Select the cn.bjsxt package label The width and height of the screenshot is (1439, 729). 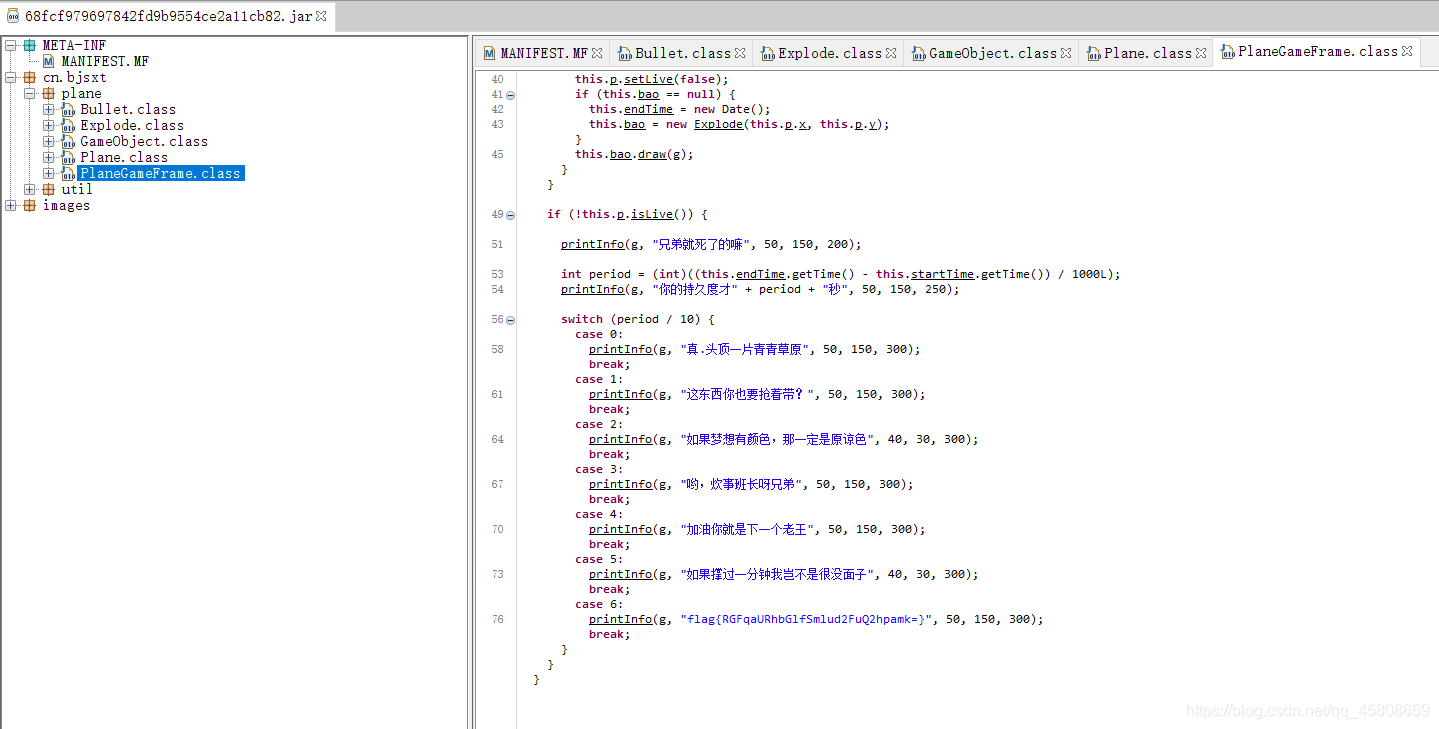pyautogui.click(x=74, y=77)
